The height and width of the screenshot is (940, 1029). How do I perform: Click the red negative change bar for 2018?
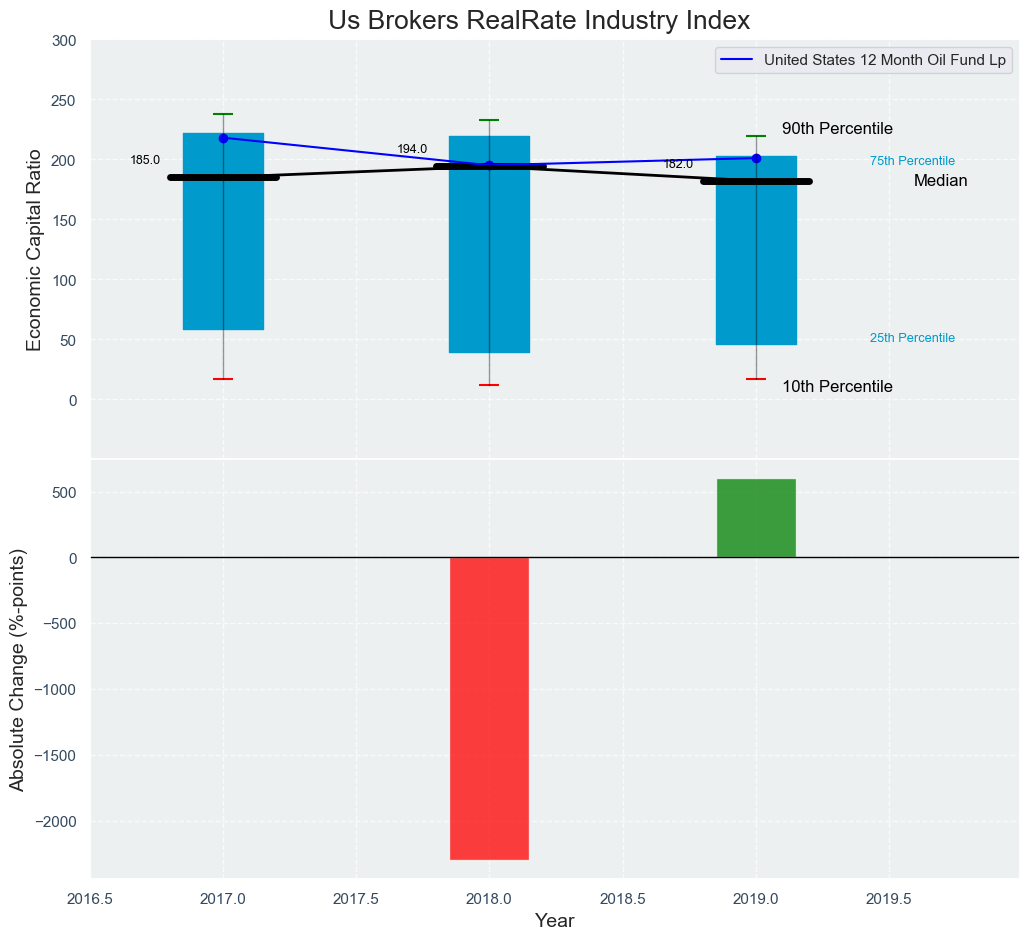489,707
